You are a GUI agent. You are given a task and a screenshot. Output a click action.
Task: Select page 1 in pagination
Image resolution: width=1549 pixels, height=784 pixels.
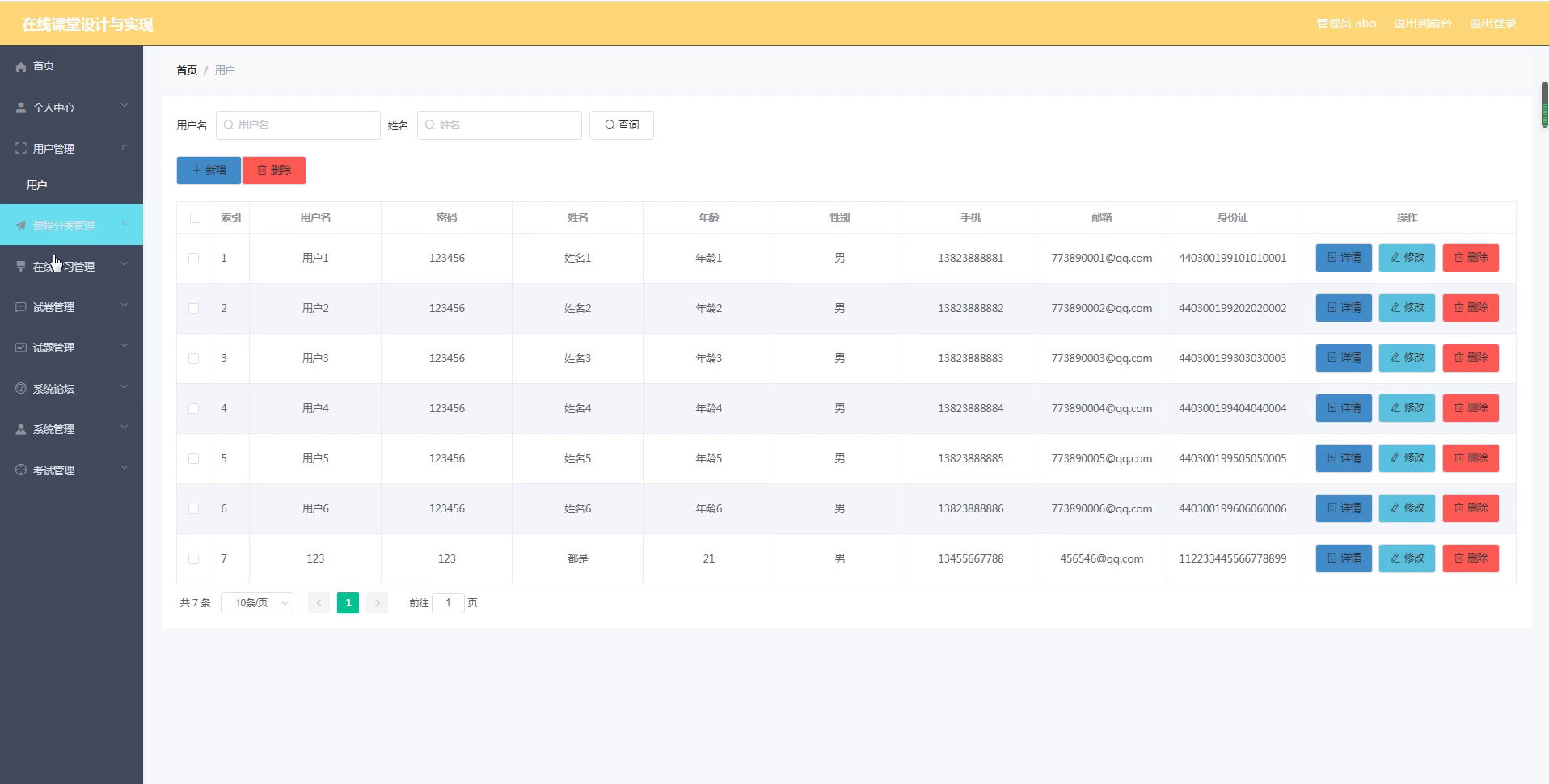(x=348, y=603)
